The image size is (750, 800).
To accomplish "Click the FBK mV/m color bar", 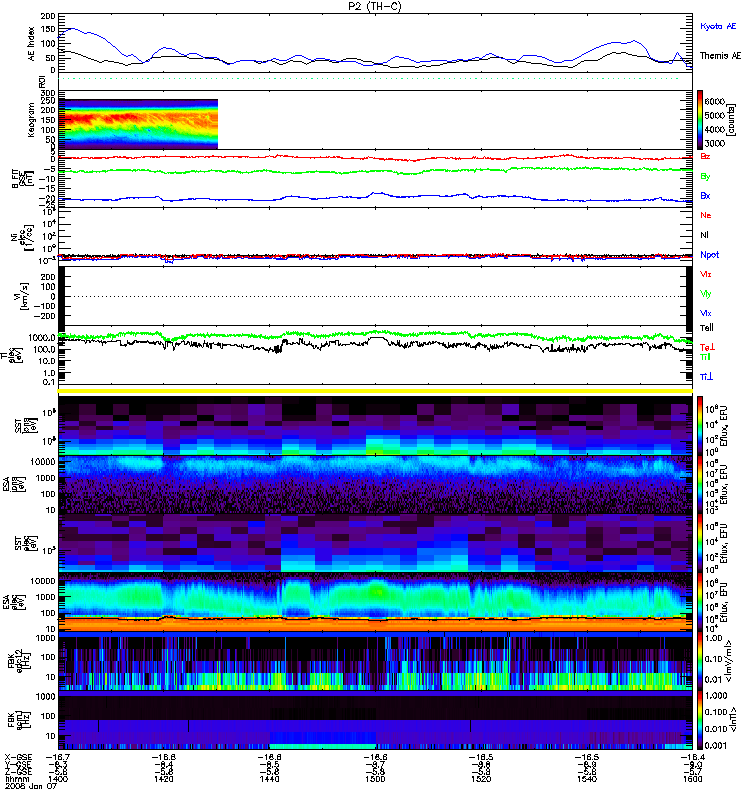I will tap(700, 661).
